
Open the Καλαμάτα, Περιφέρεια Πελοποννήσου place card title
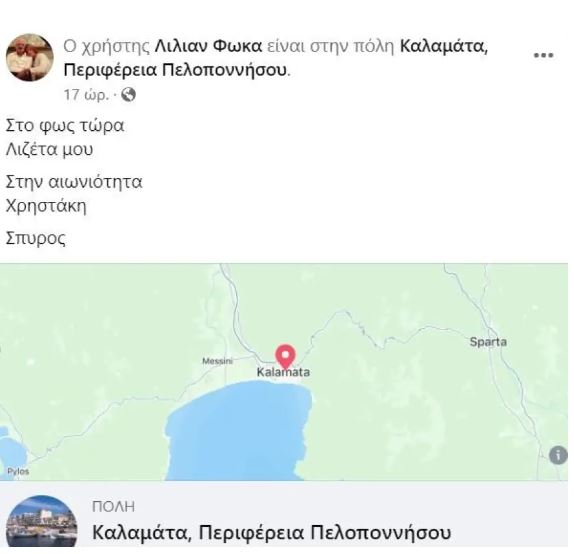(271, 532)
